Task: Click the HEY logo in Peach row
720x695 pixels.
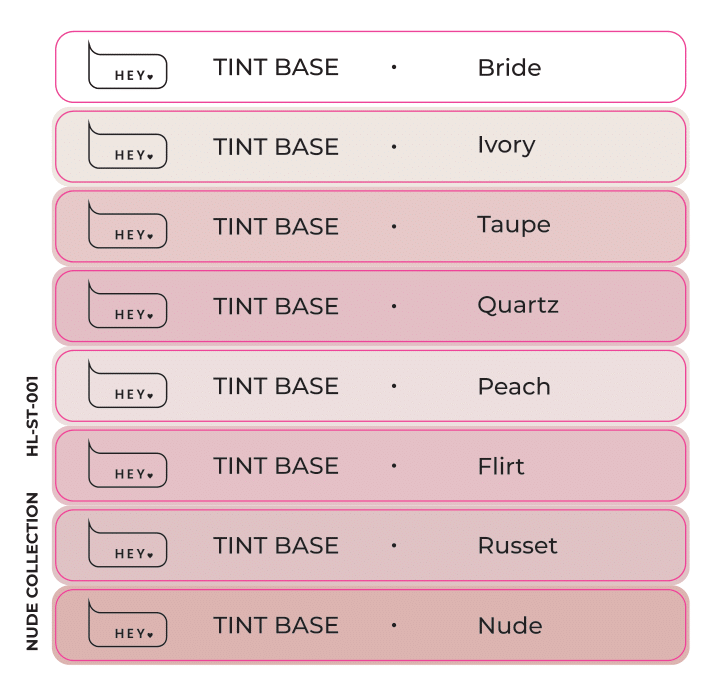Action: pos(128,384)
